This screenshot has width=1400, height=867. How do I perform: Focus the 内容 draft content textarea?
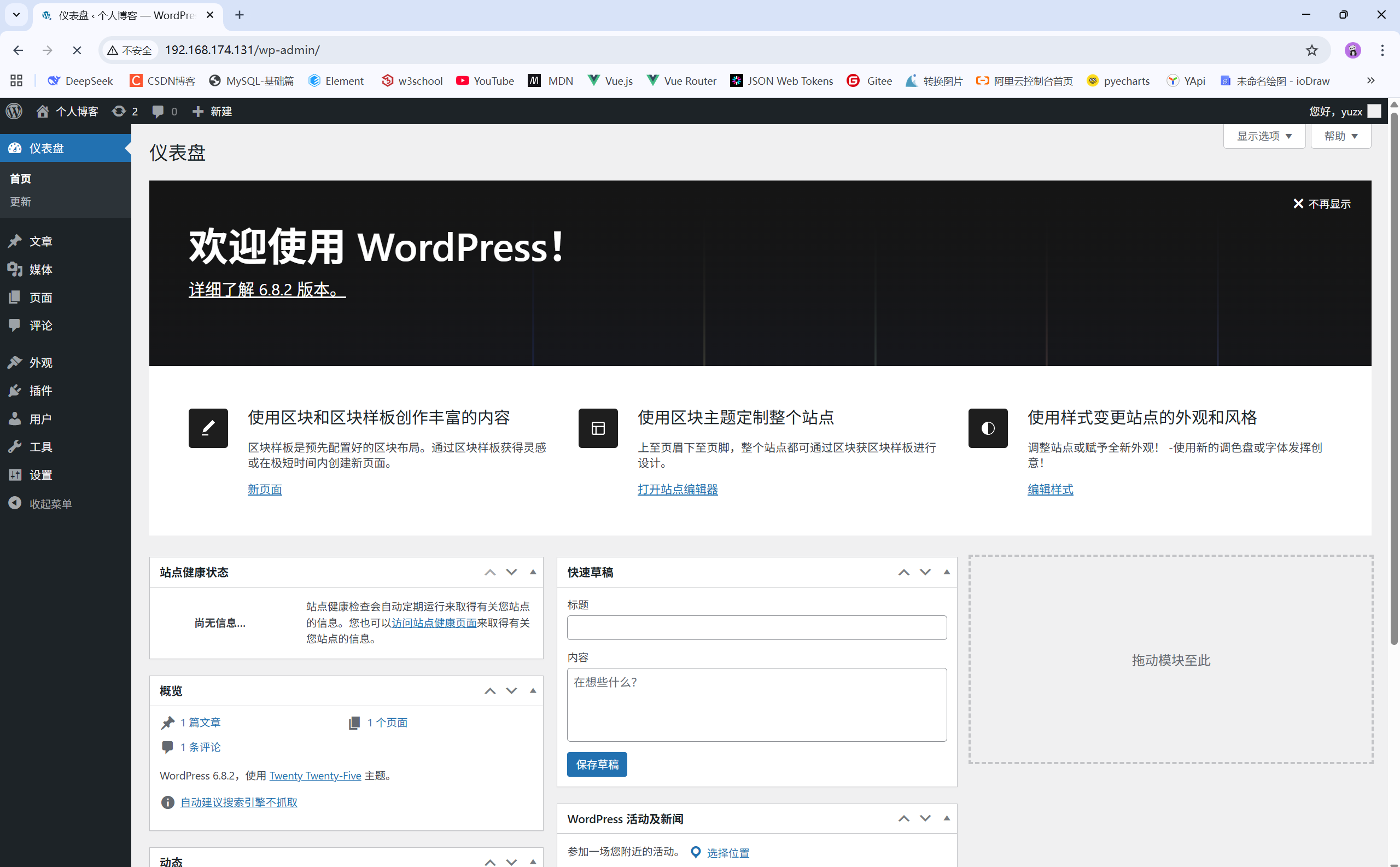click(757, 705)
